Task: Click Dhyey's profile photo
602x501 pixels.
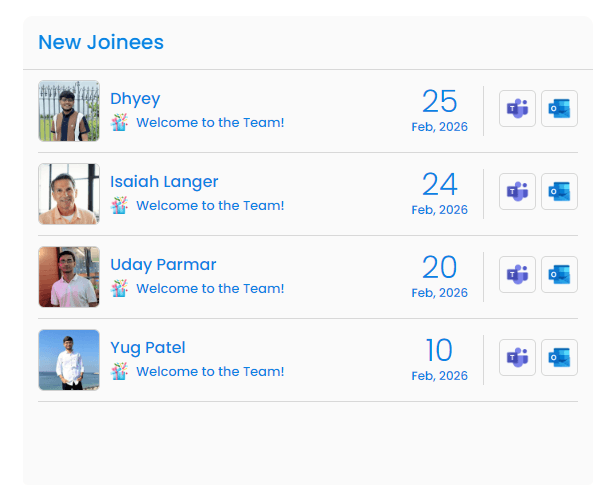Action: pos(69,111)
